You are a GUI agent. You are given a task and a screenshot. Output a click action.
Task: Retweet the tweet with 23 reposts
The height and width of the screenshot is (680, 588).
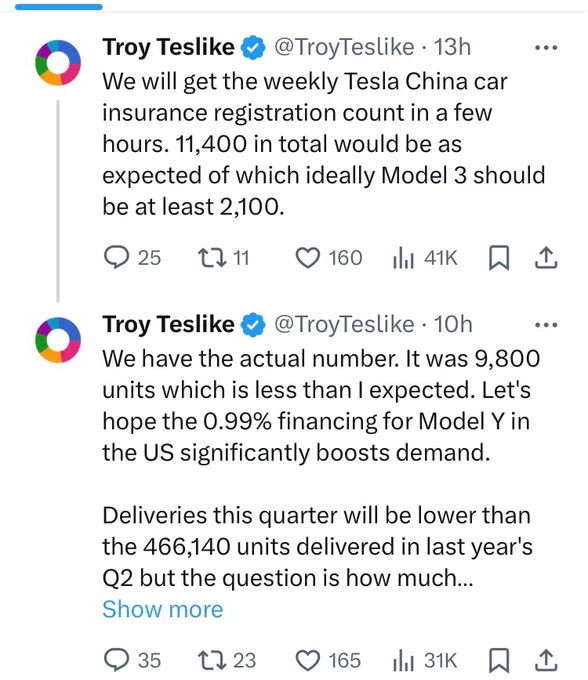pos(212,660)
